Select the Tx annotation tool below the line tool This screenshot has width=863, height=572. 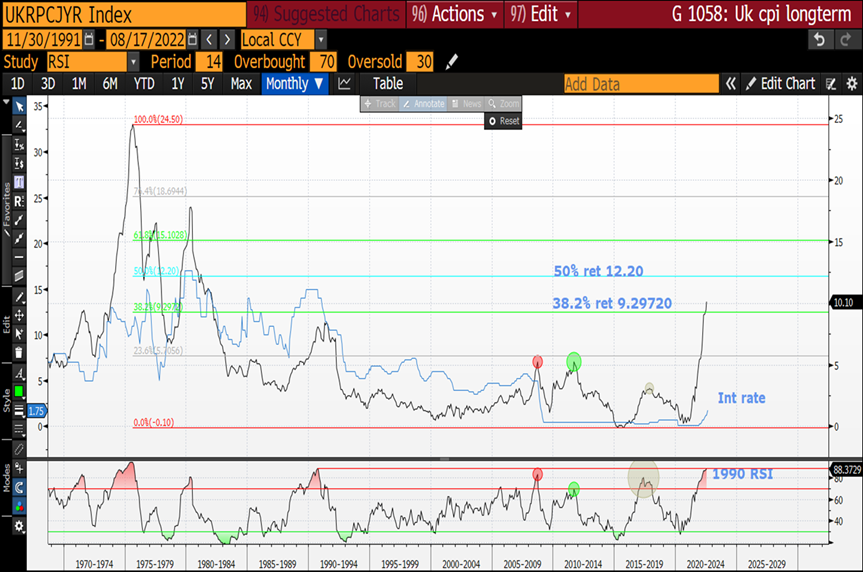(x=19, y=145)
